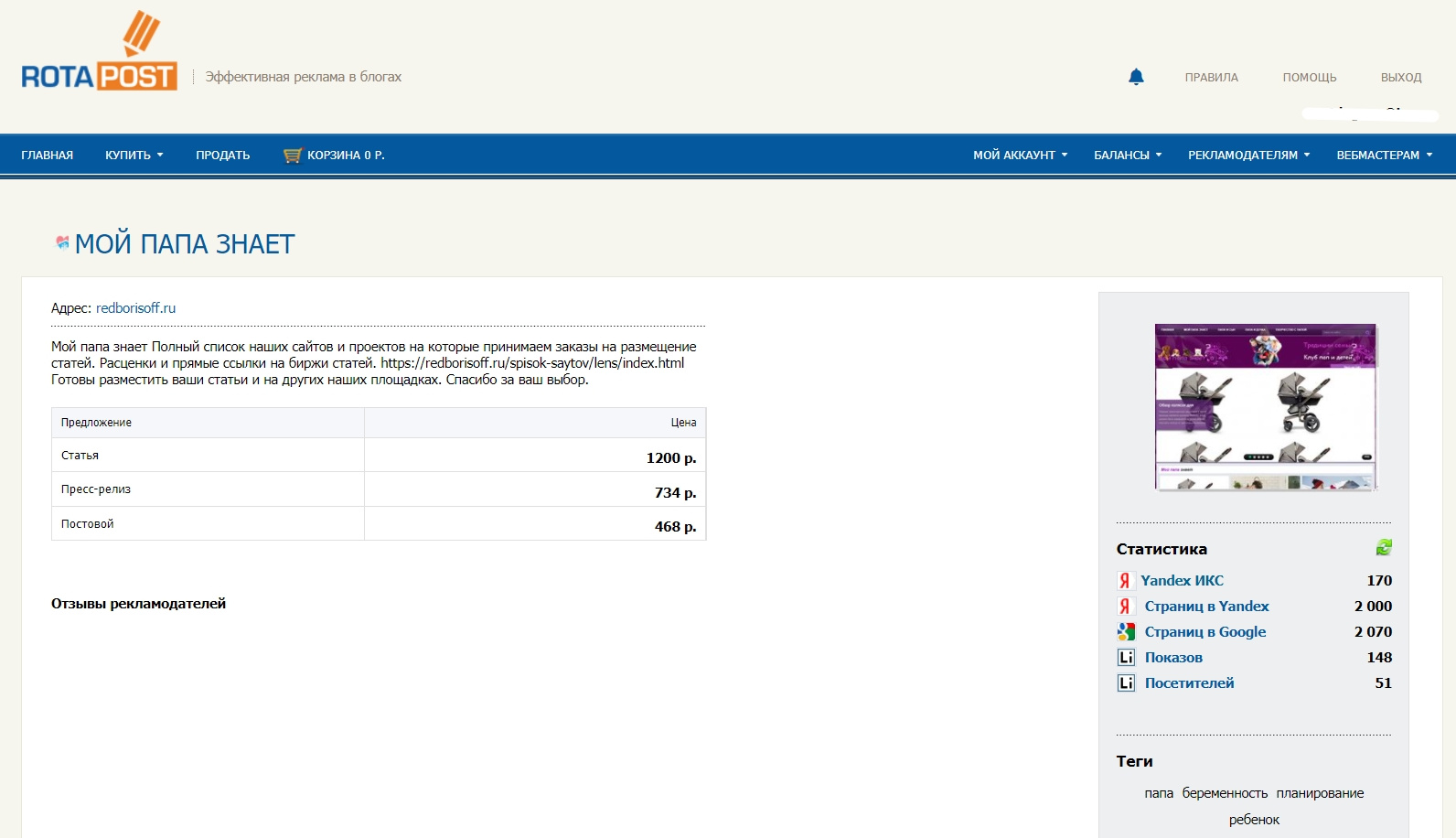Click the LiveInternet icon beside Показов
This screenshot has width=1456, height=838.
point(1126,657)
